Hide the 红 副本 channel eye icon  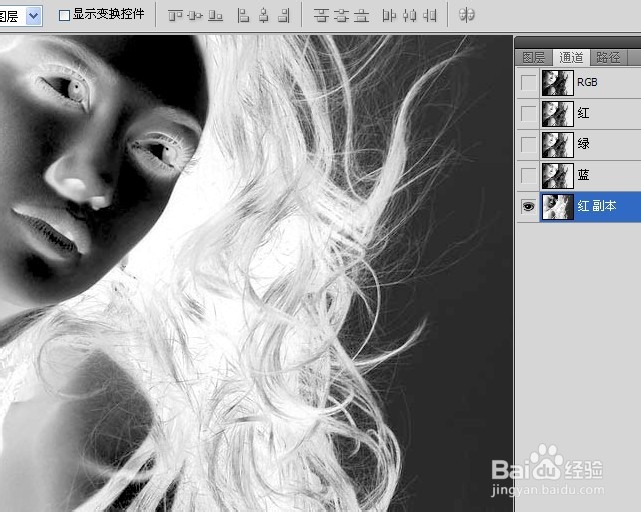coord(528,207)
